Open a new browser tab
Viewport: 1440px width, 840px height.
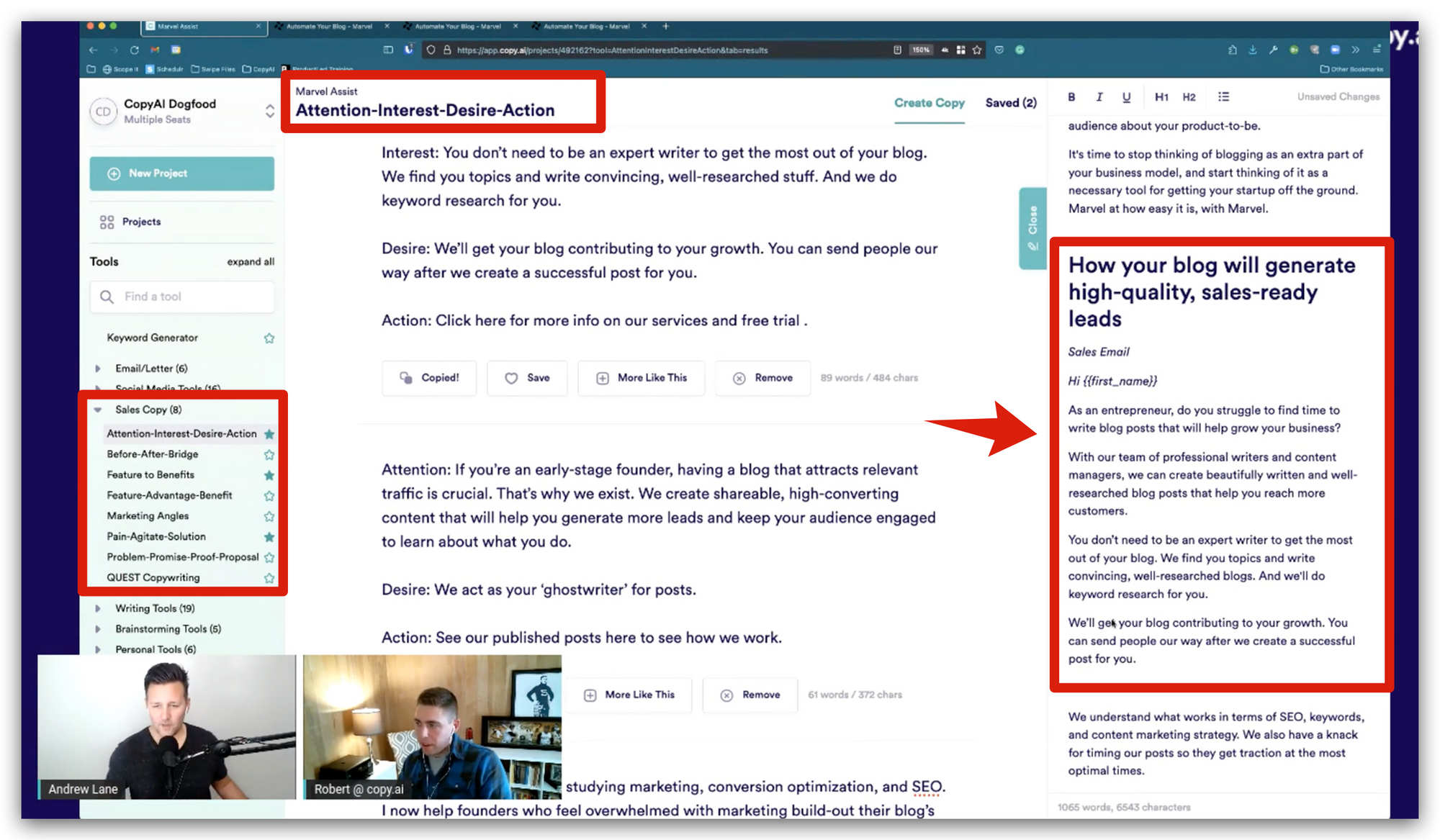click(x=665, y=26)
